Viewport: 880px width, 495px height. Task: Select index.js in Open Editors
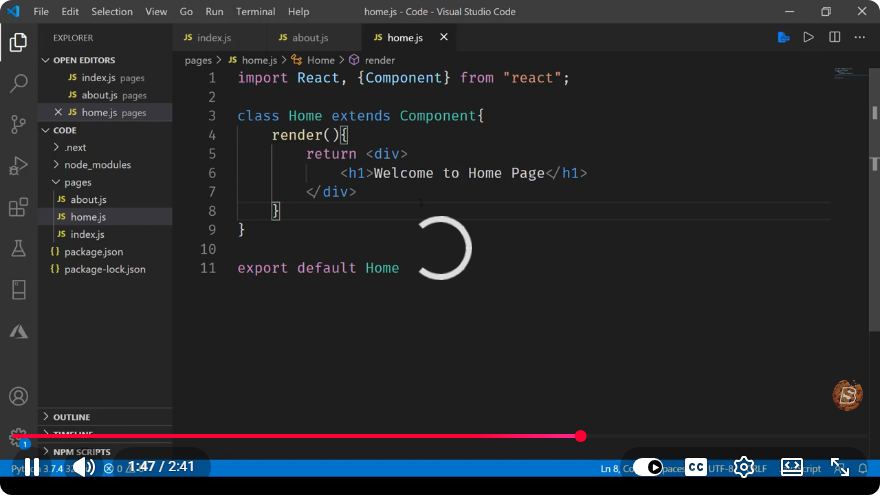[x=107, y=77]
